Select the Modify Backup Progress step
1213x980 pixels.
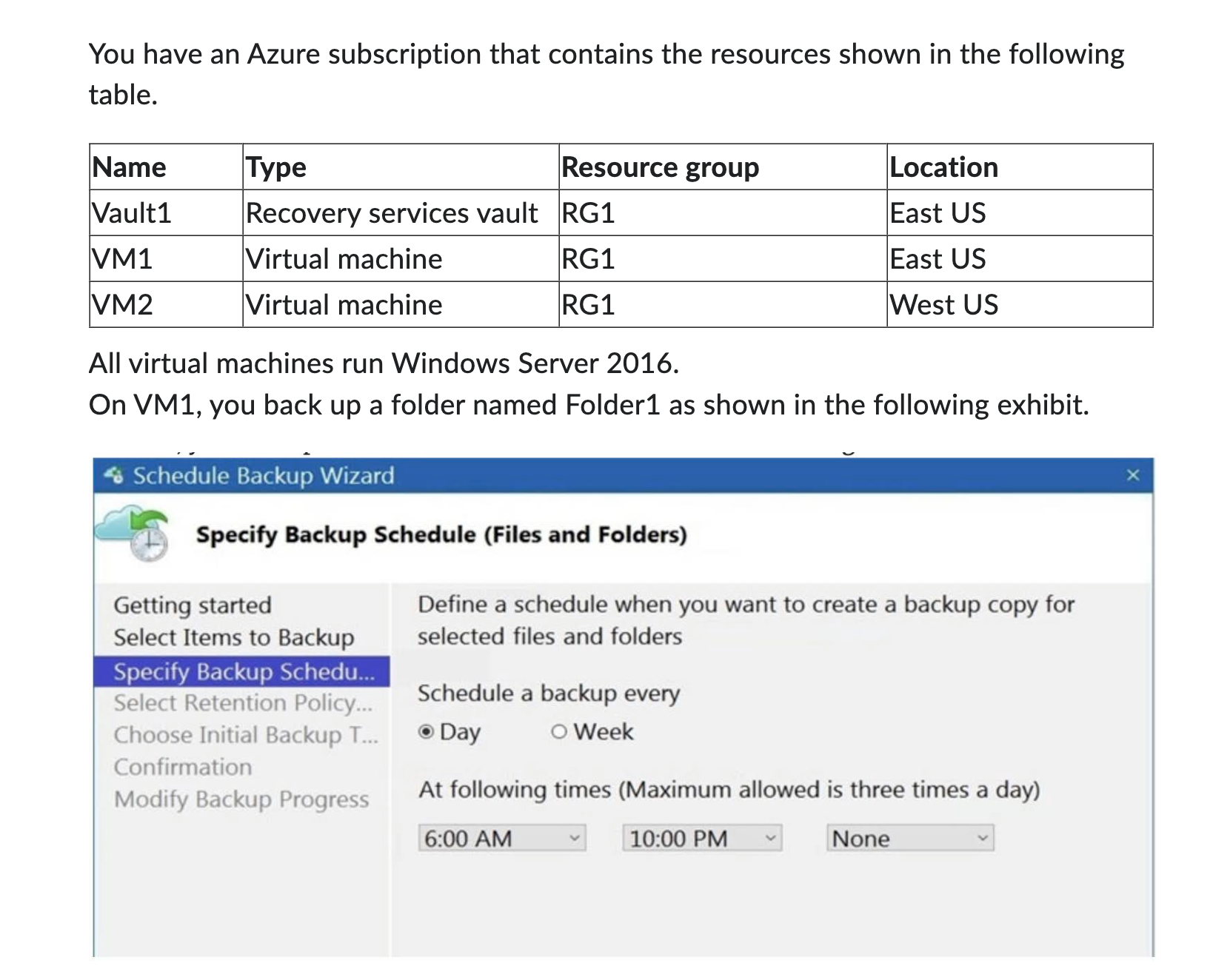pos(243,799)
